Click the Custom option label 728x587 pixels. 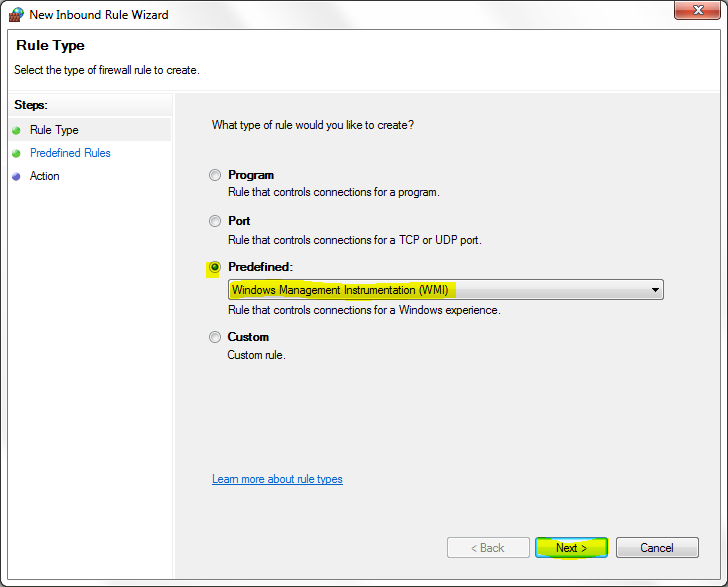[248, 337]
